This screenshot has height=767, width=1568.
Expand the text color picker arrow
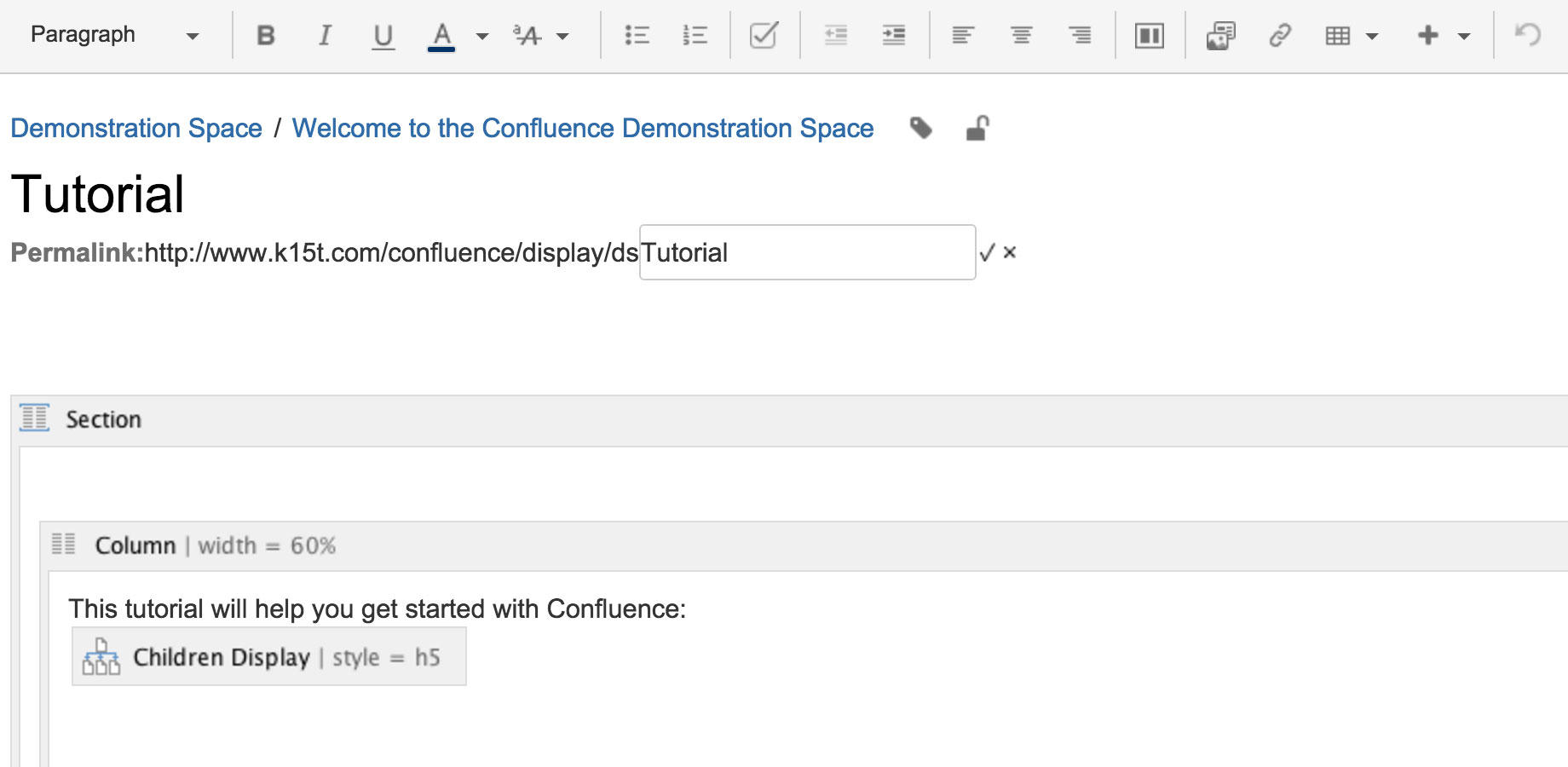click(482, 36)
